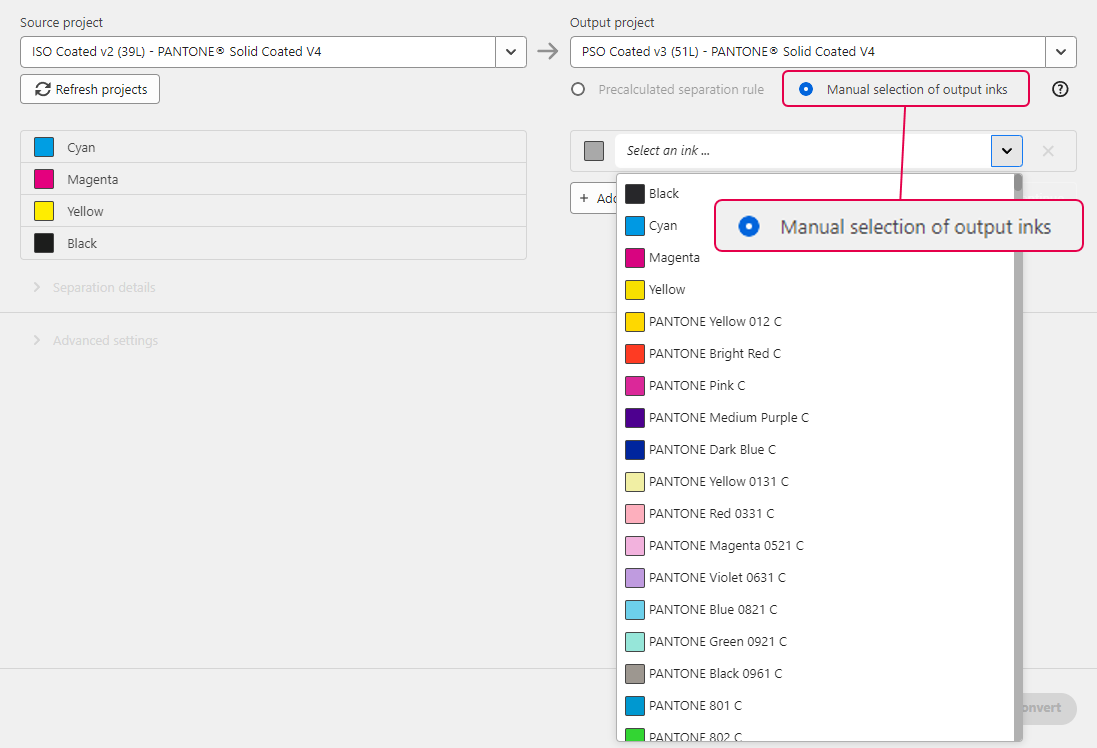Click the source Black color swatch

click(44, 244)
